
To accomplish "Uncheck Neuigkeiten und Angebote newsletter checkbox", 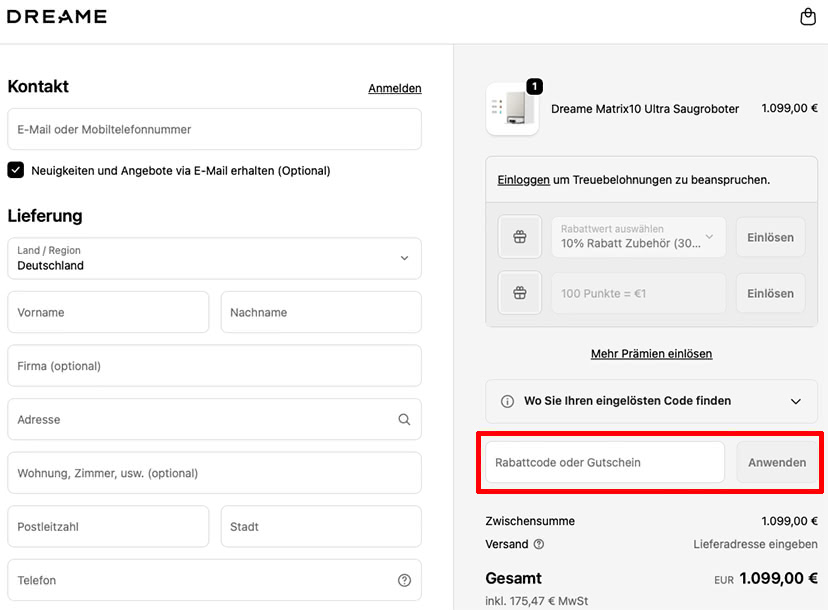I will [16, 170].
